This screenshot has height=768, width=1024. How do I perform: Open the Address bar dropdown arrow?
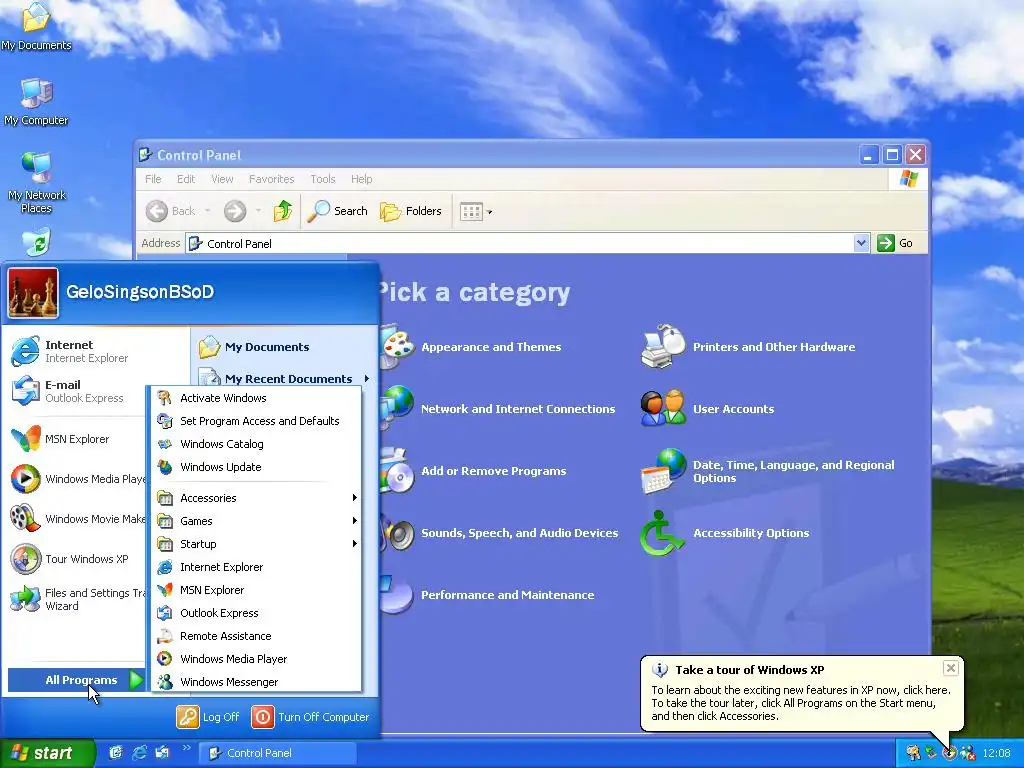pyautogui.click(x=861, y=243)
